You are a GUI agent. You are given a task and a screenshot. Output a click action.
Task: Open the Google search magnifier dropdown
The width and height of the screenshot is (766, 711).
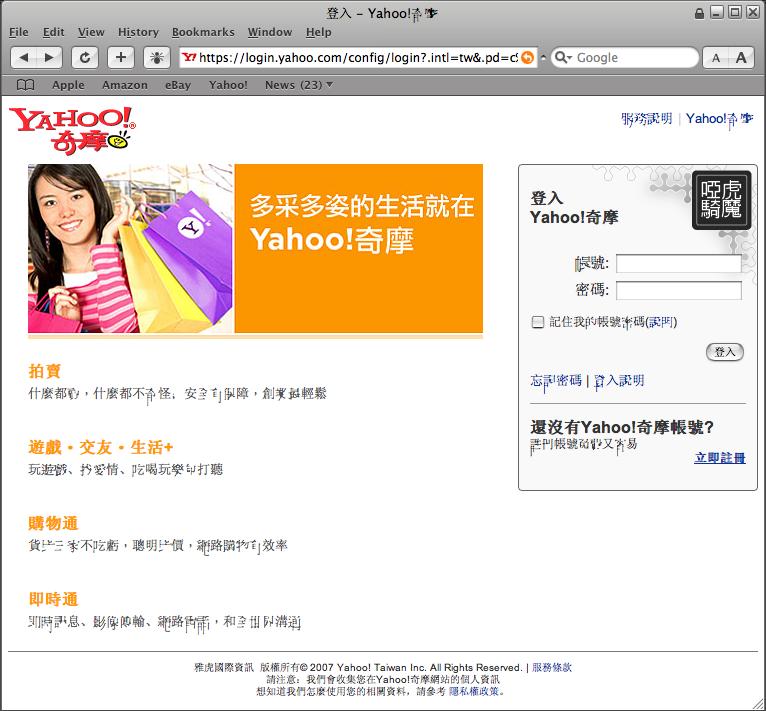tap(563, 58)
